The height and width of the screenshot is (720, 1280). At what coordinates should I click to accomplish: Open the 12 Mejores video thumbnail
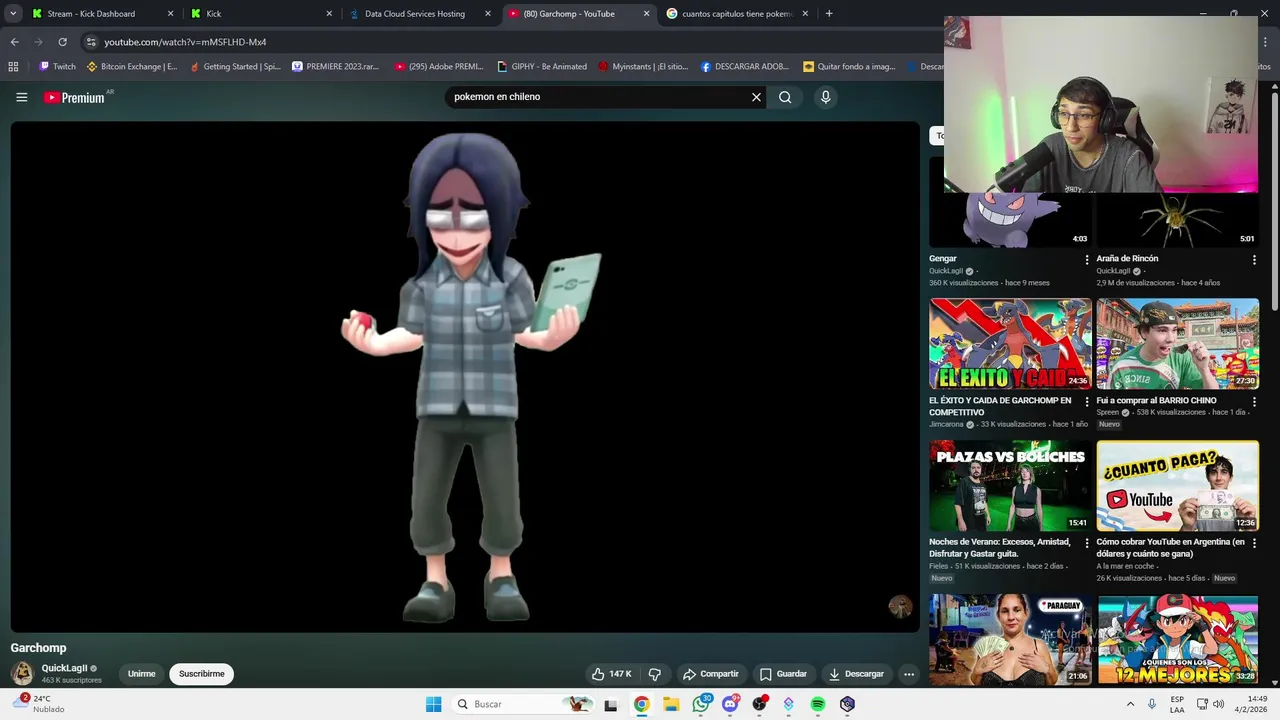pyautogui.click(x=1177, y=639)
